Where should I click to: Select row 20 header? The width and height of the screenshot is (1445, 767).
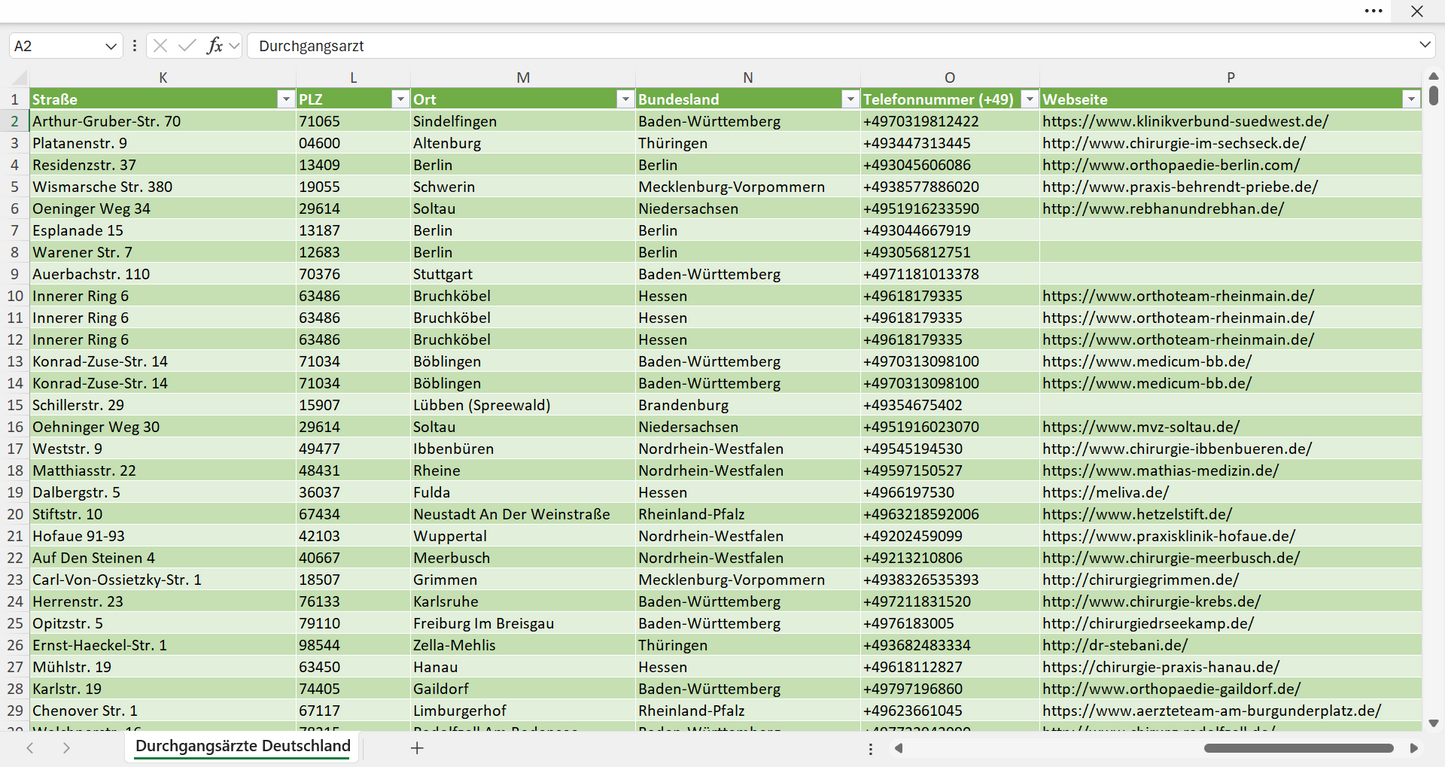click(15, 514)
